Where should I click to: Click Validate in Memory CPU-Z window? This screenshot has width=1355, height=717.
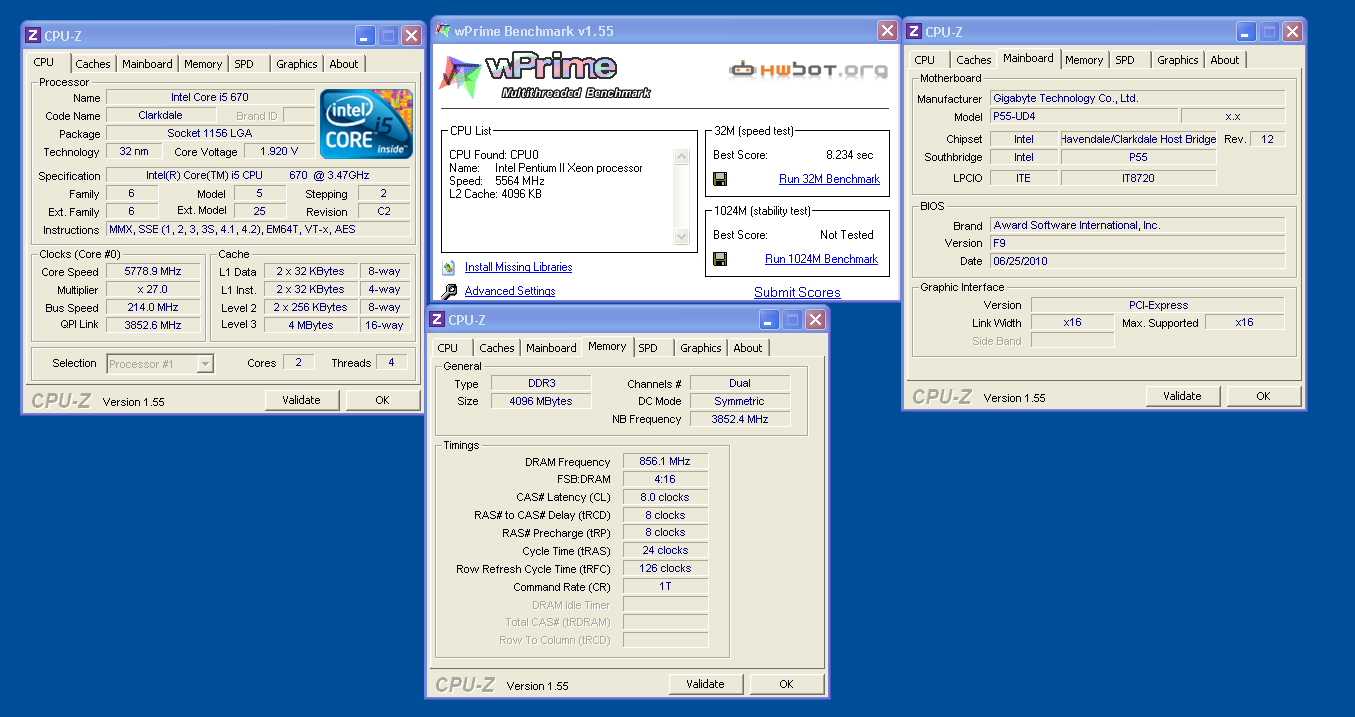coord(705,684)
